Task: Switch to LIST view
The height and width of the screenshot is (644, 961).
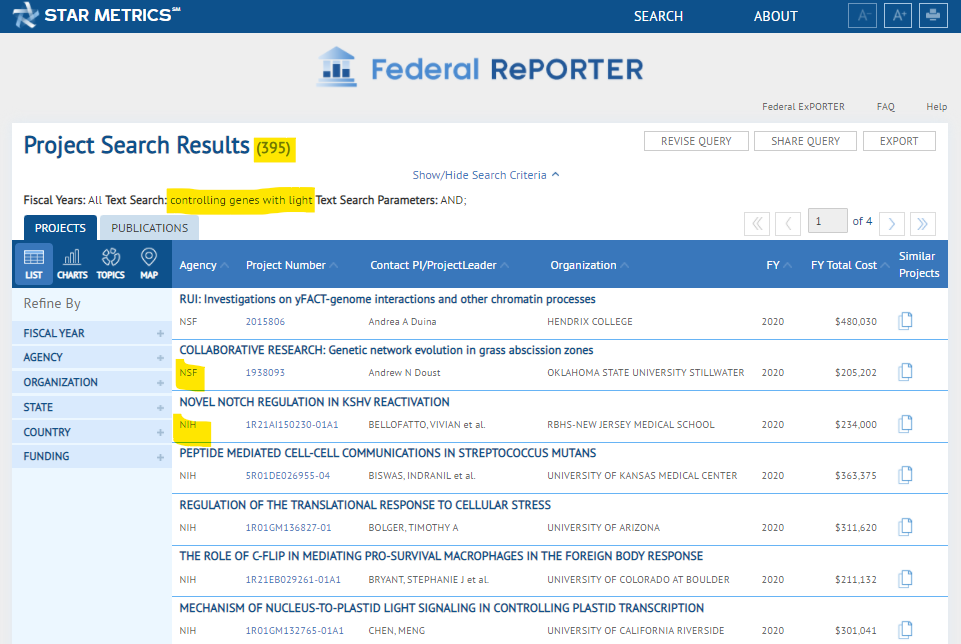Action: (x=33, y=264)
